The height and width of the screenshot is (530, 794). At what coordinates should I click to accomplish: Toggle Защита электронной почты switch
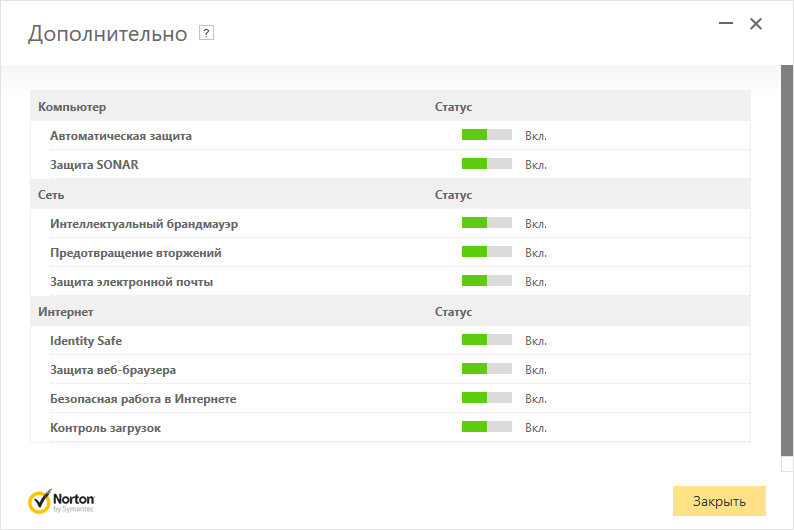[486, 281]
